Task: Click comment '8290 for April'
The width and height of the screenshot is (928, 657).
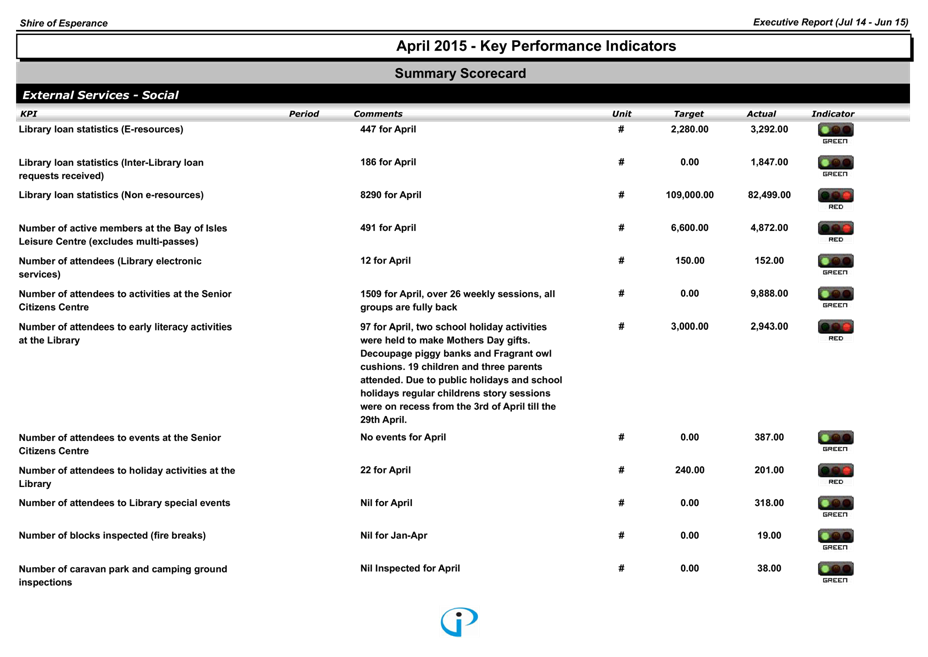Action: point(391,195)
